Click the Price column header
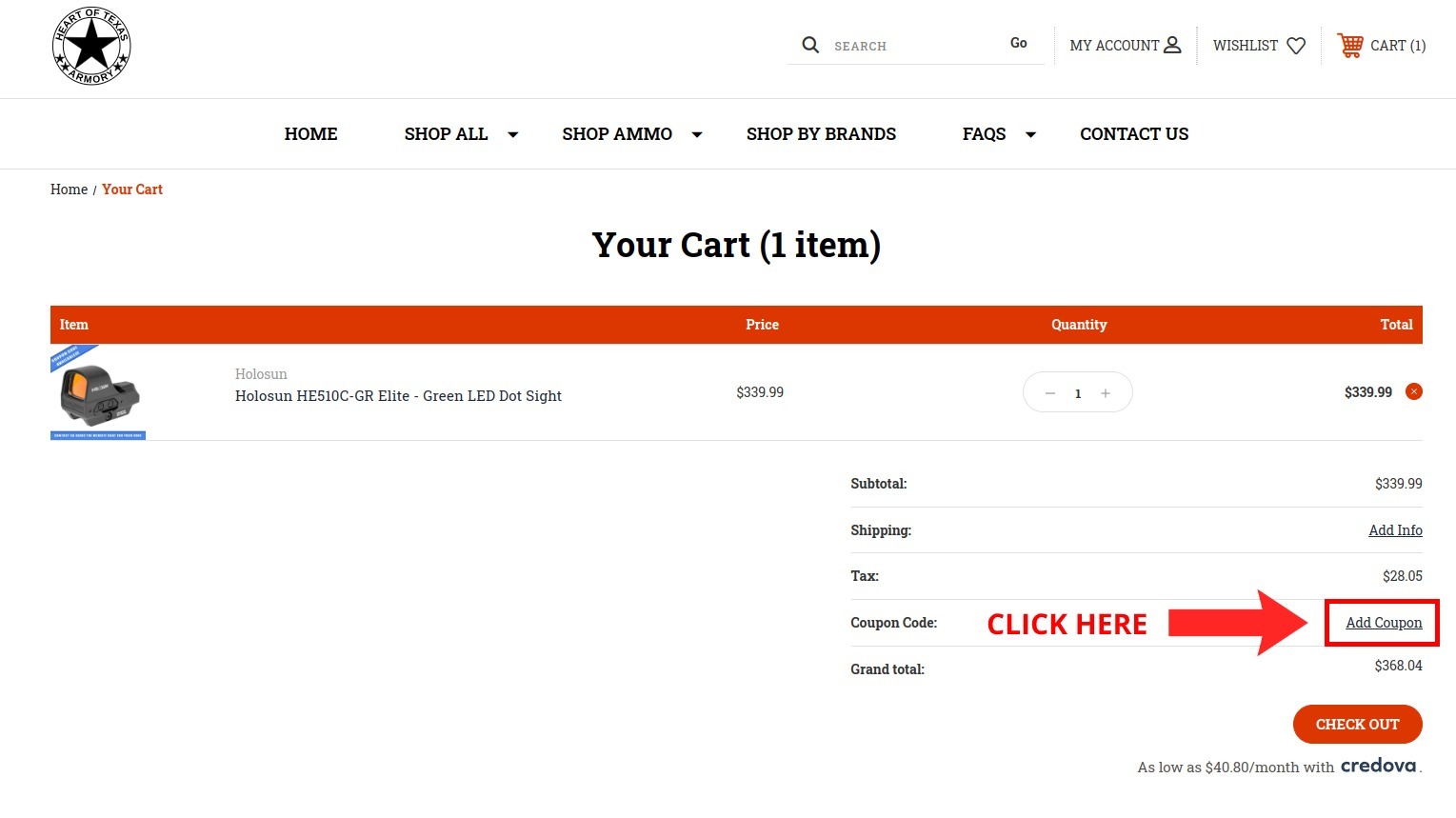Screen dimensions: 1456x818 pos(762,325)
